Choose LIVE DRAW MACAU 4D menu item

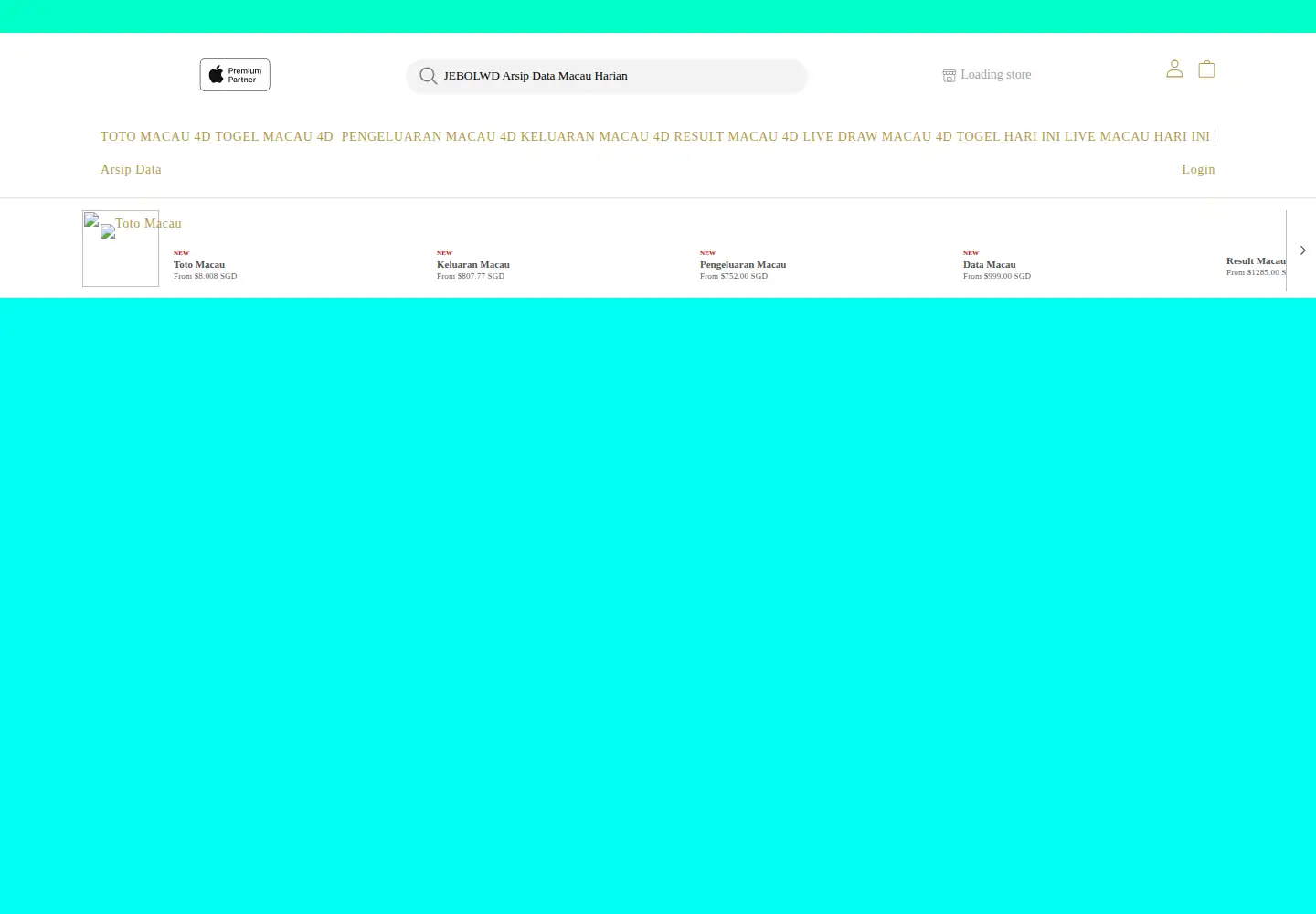877,136
